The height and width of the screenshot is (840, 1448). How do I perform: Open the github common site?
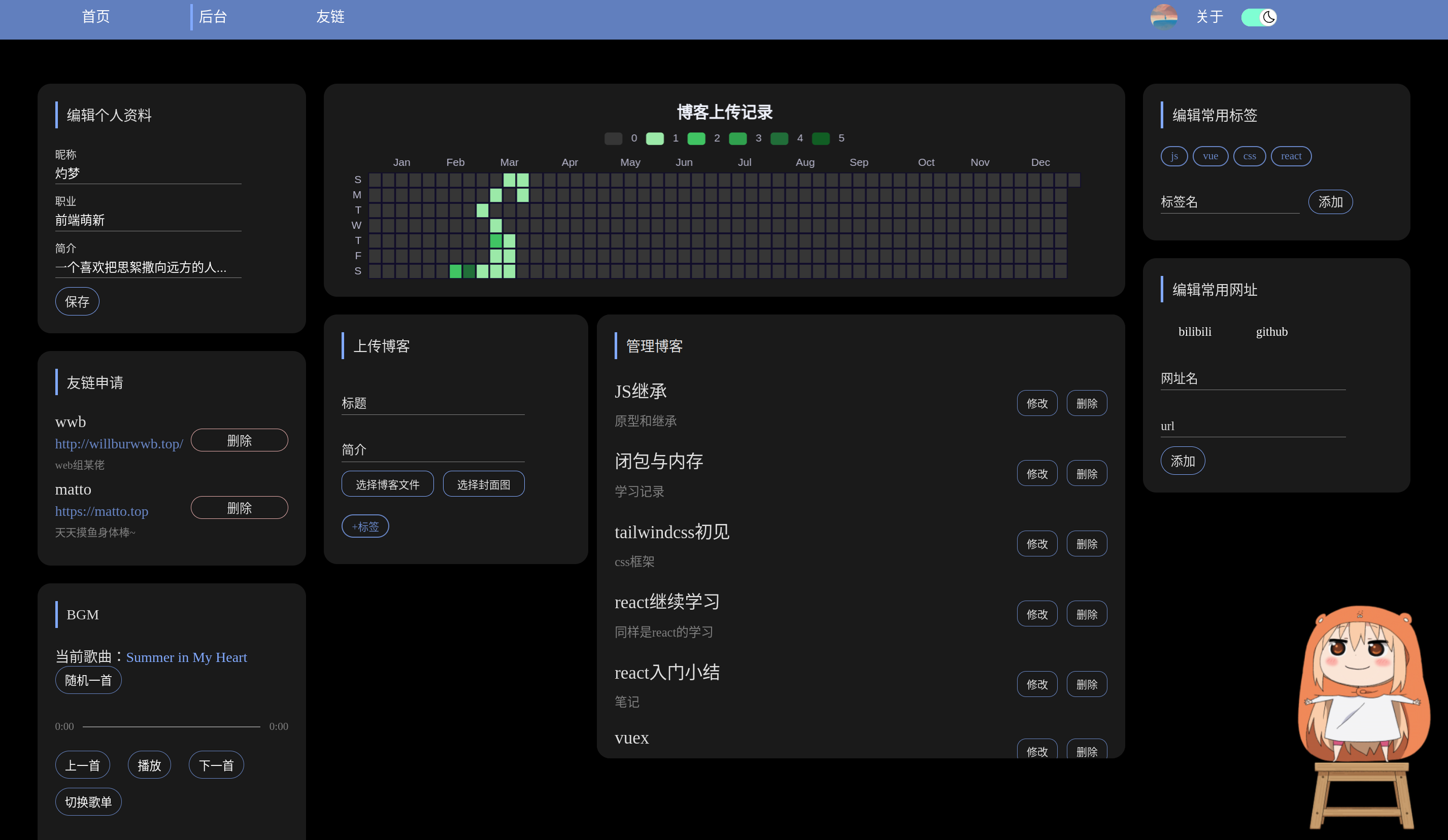(1271, 332)
